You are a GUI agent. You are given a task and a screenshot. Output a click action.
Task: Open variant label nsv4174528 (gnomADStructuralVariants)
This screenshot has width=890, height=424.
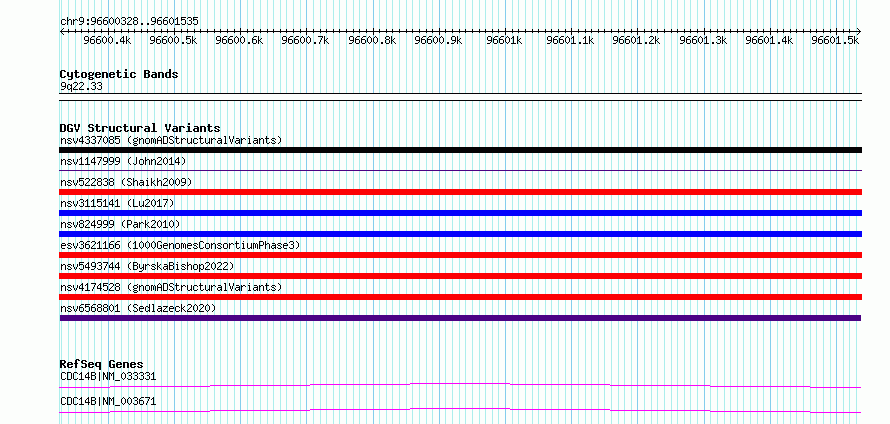pos(171,287)
